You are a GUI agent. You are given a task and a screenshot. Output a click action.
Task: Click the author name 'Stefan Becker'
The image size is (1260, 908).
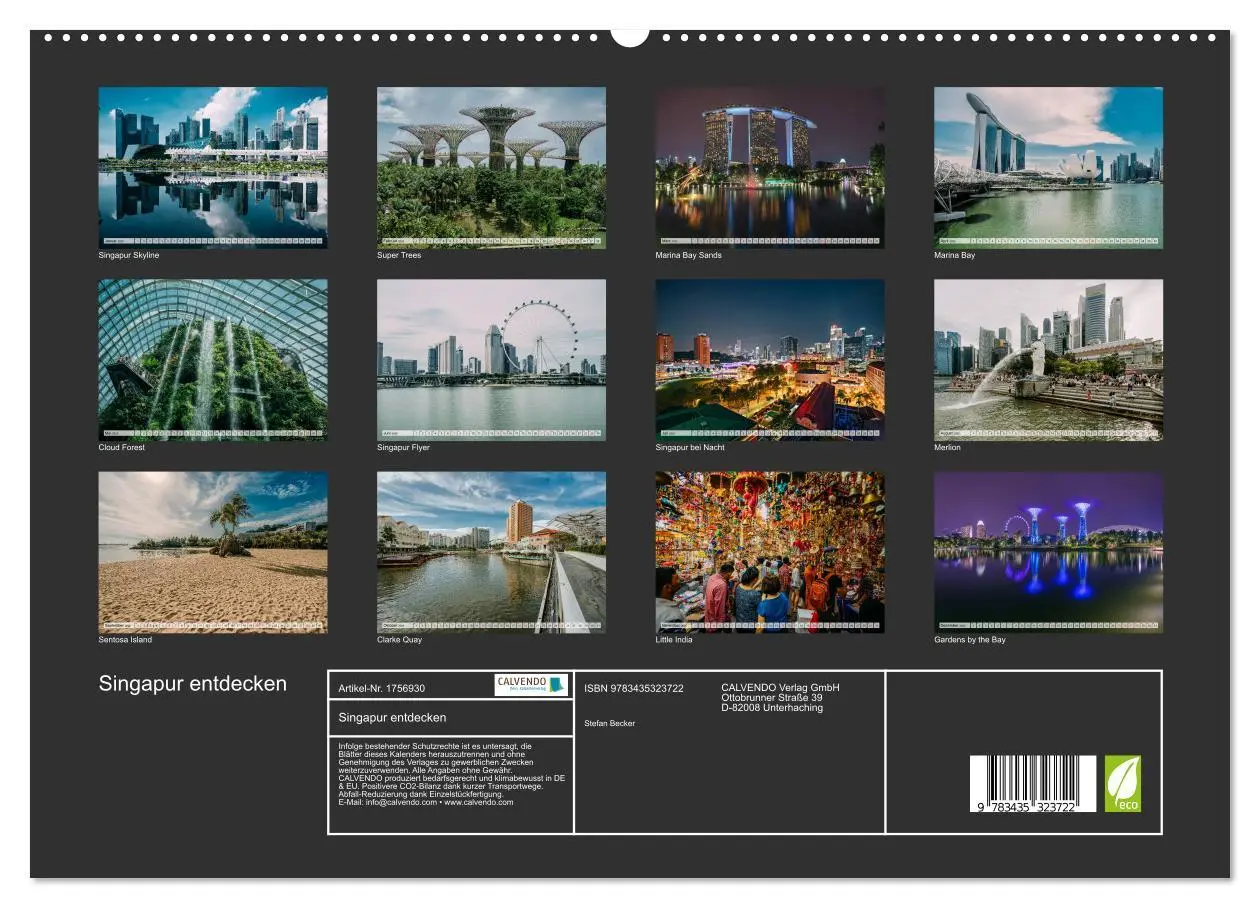(609, 723)
